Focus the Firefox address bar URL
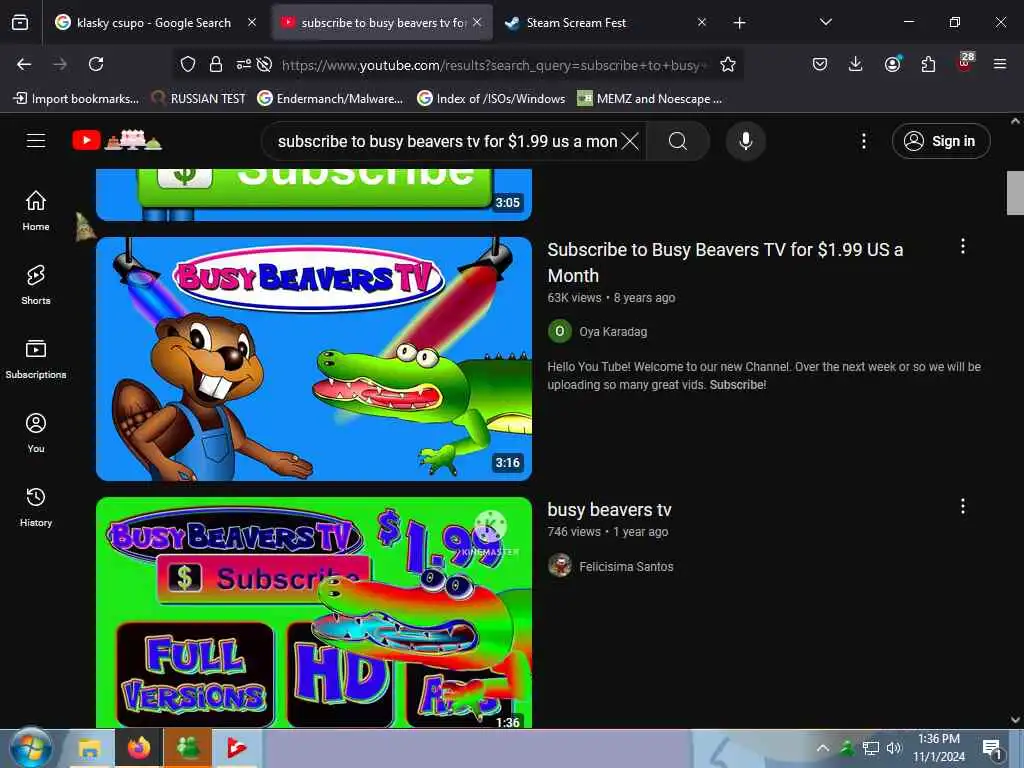 (495, 65)
